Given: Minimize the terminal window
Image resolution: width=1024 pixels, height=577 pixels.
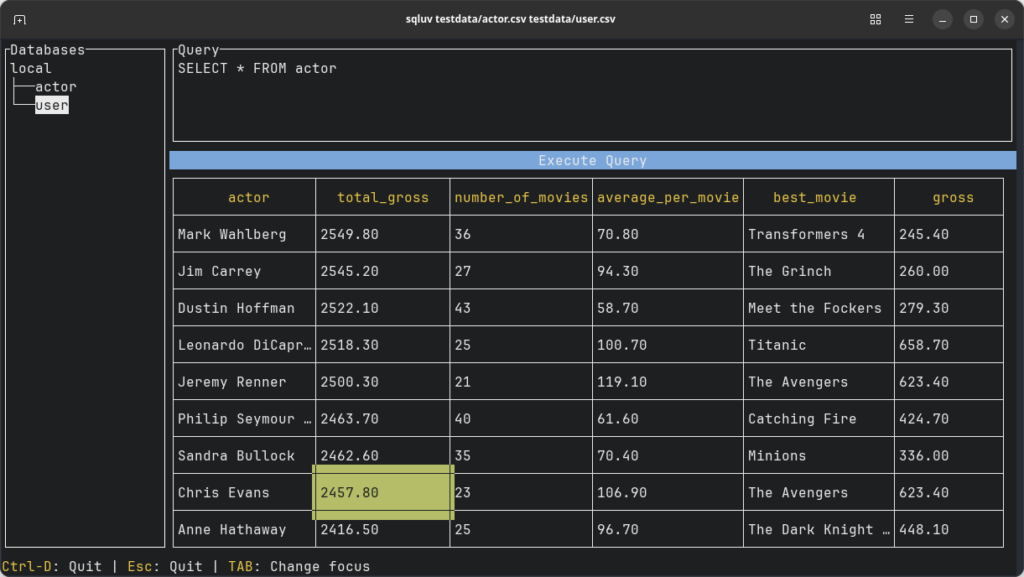Looking at the screenshot, I should pyautogui.click(x=942, y=20).
